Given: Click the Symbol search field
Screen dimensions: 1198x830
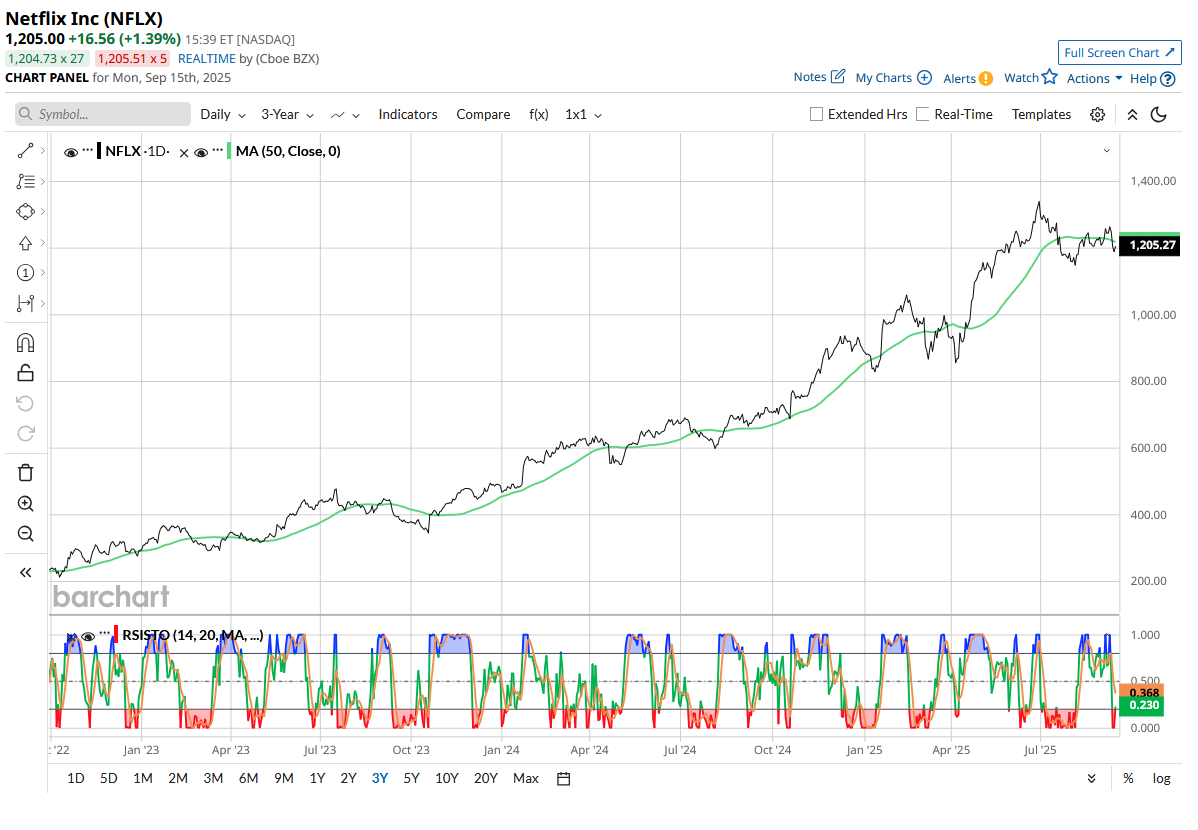Looking at the screenshot, I should coord(102,114).
